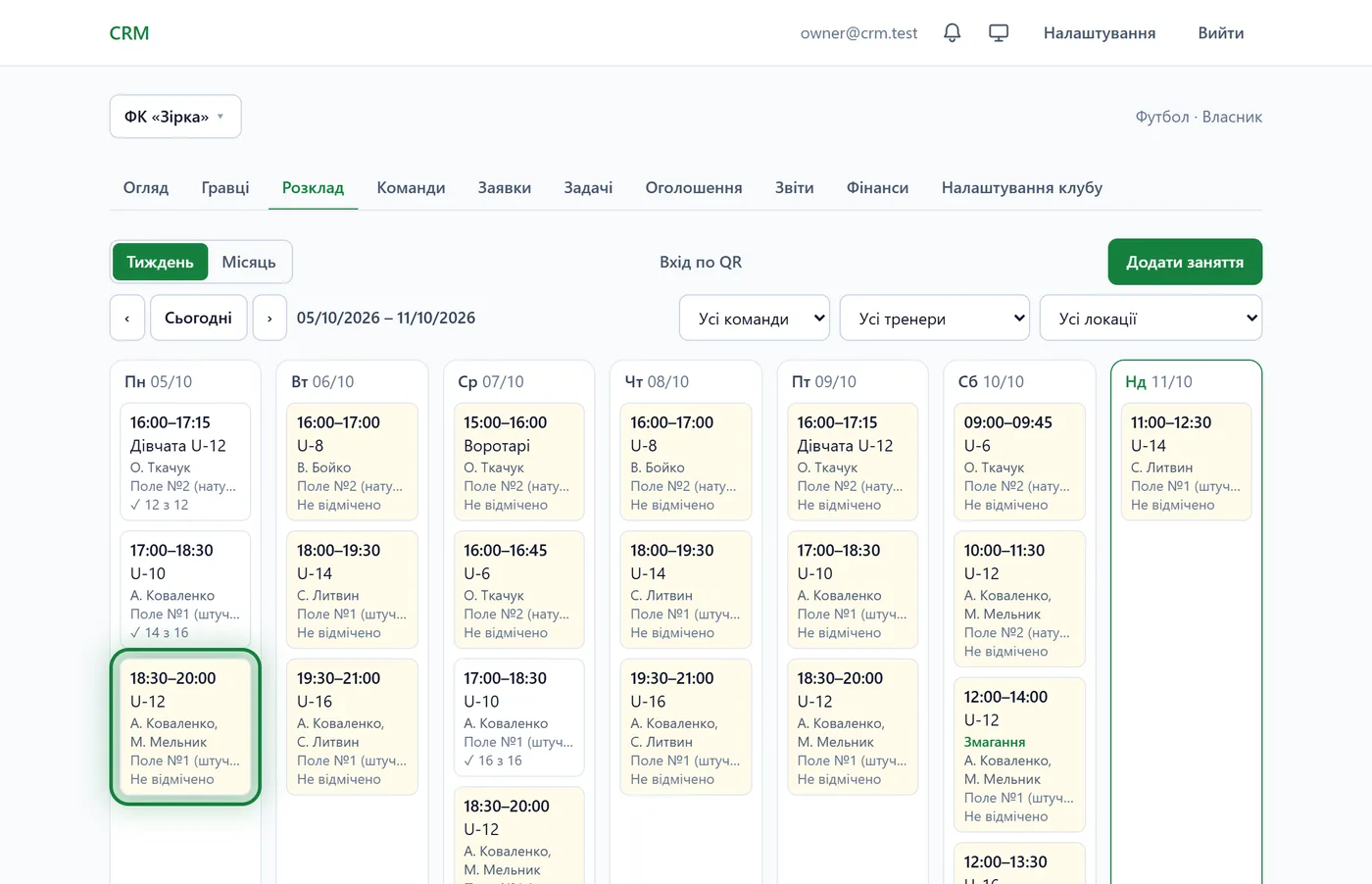
Task: Open the Налаштування клубу tab
Action: [1022, 187]
